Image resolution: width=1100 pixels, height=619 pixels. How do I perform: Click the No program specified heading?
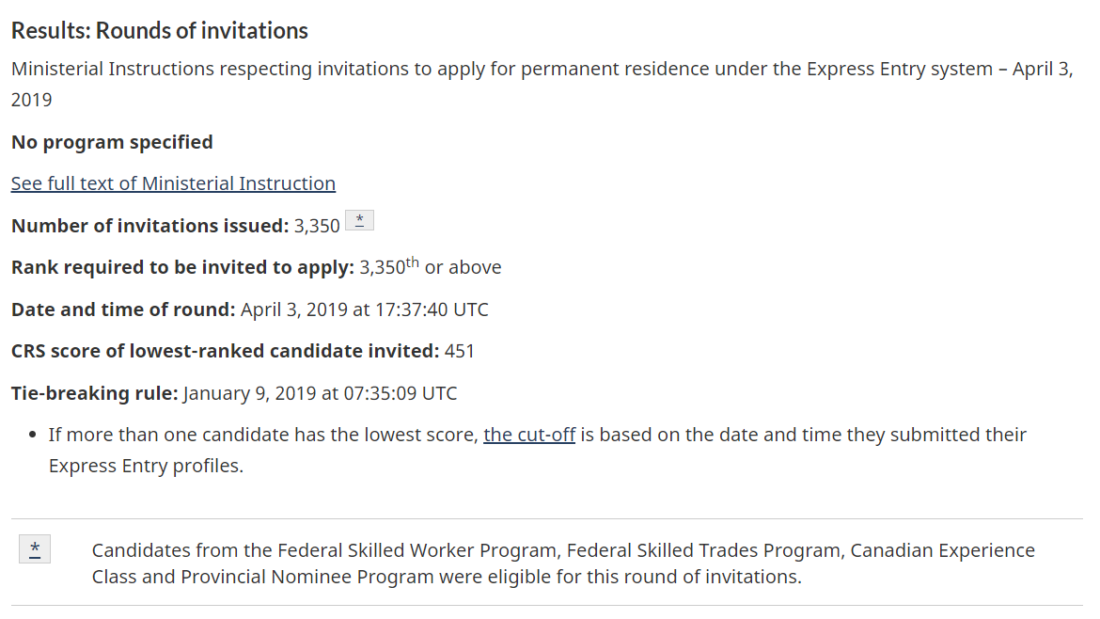click(112, 142)
